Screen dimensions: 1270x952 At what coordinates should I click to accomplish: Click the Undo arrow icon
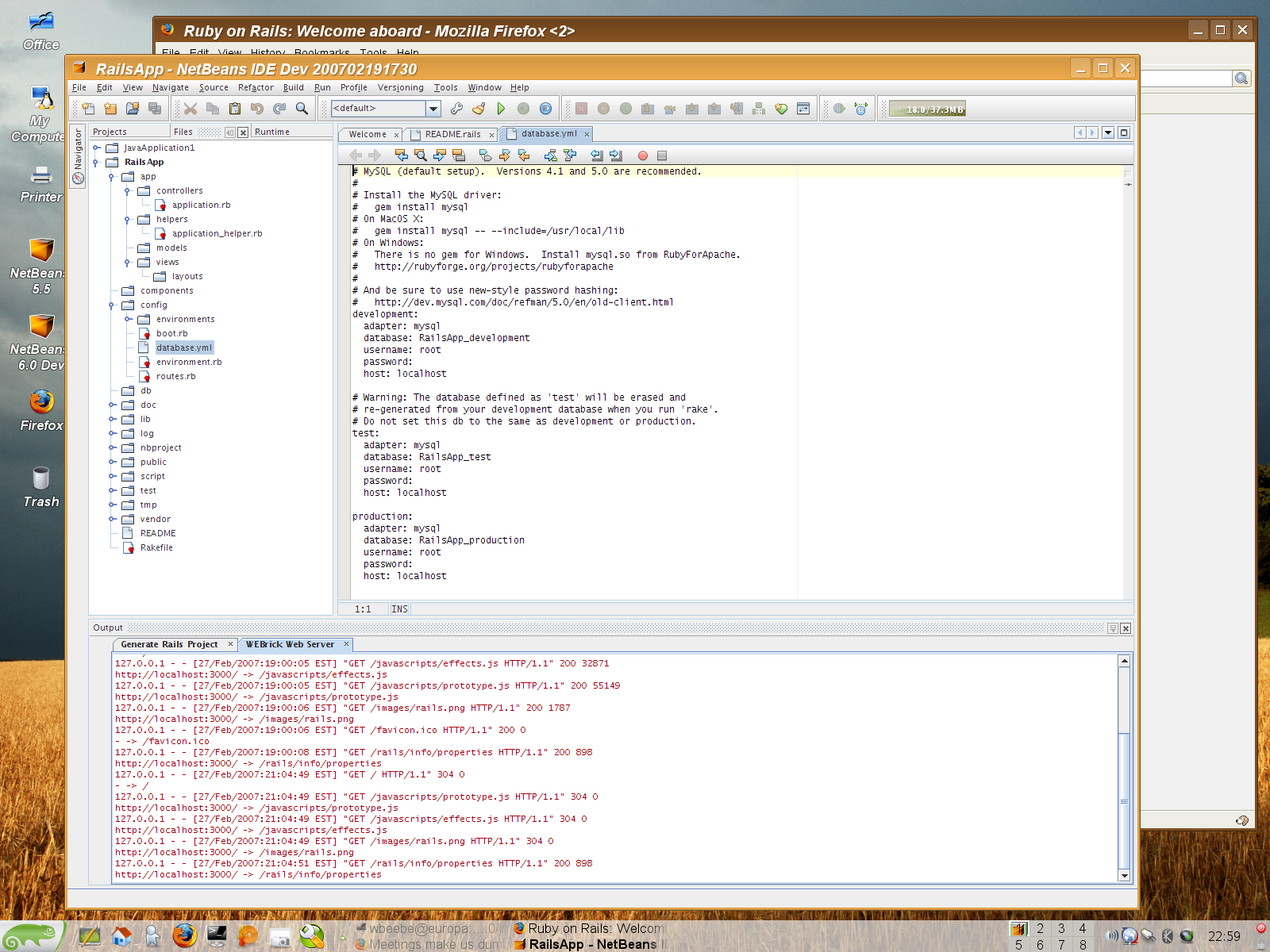[x=257, y=109]
